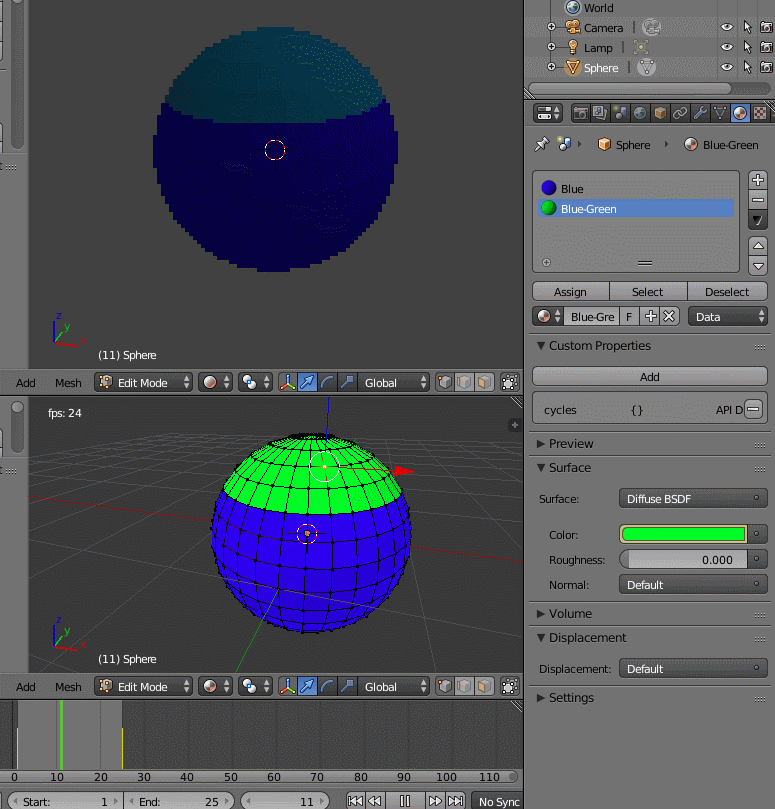Open the Modifiers wrench tab
The height and width of the screenshot is (809, 775).
[x=700, y=113]
